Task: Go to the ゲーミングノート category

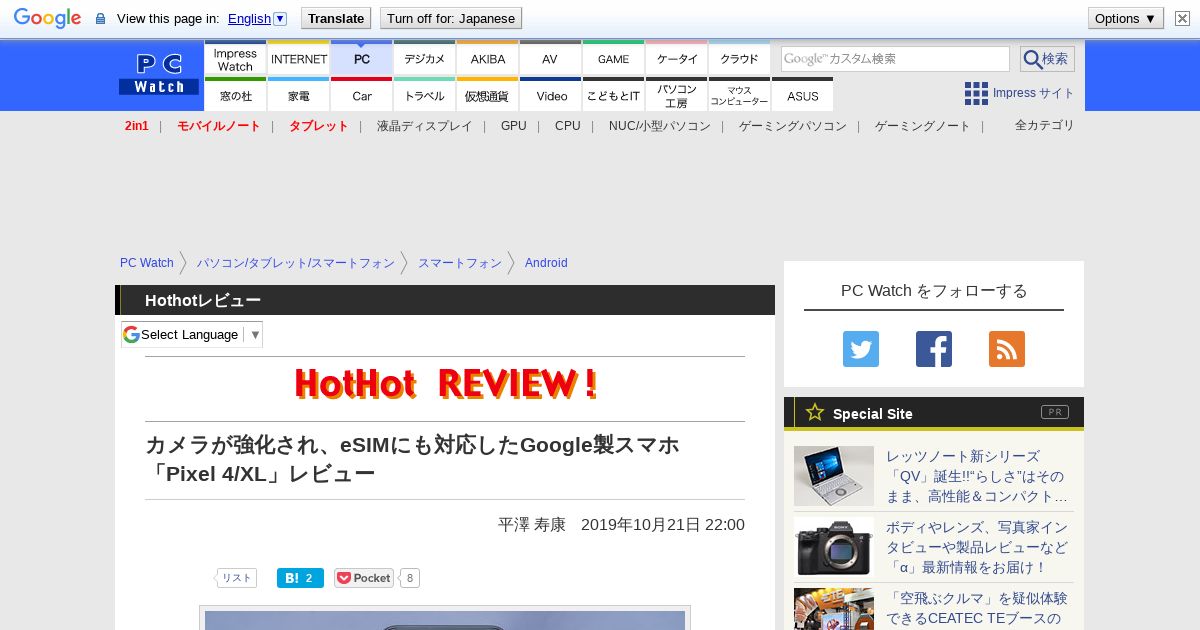Action: (x=922, y=126)
